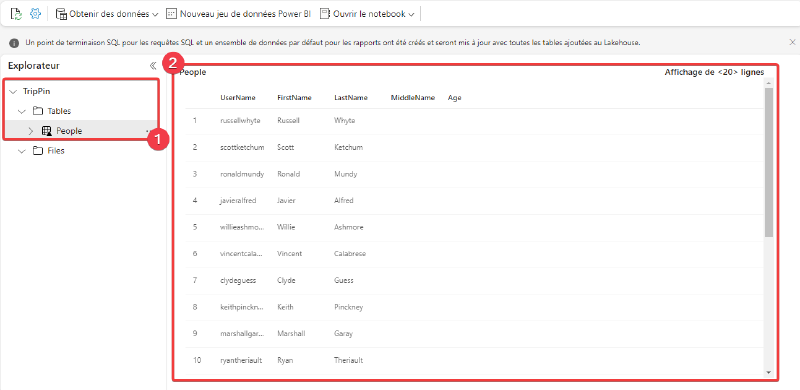The image size is (800, 390).
Task: Click the russellwhyte username cell
Action: pos(240,121)
